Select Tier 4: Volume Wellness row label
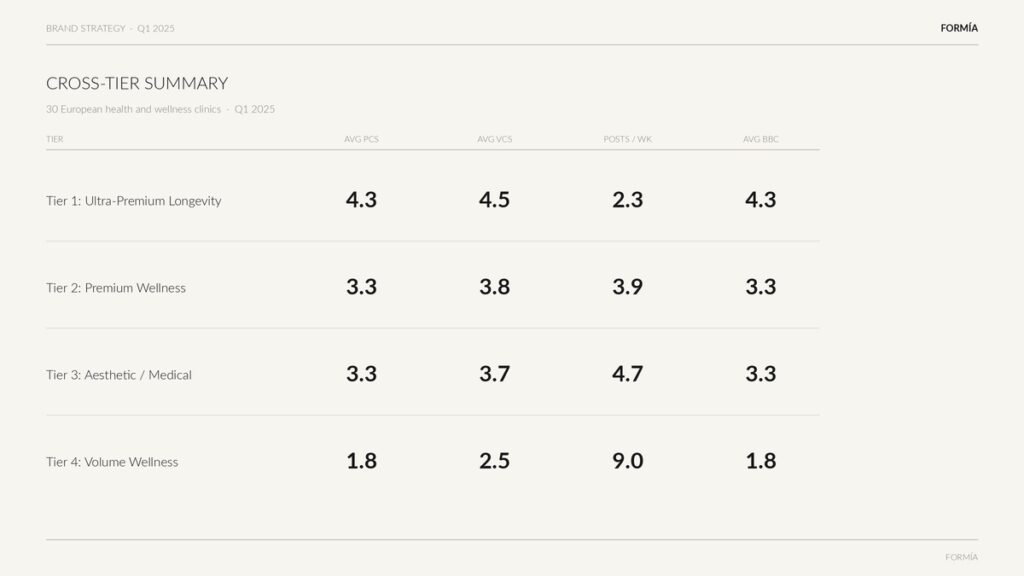The height and width of the screenshot is (576, 1024). click(112, 462)
